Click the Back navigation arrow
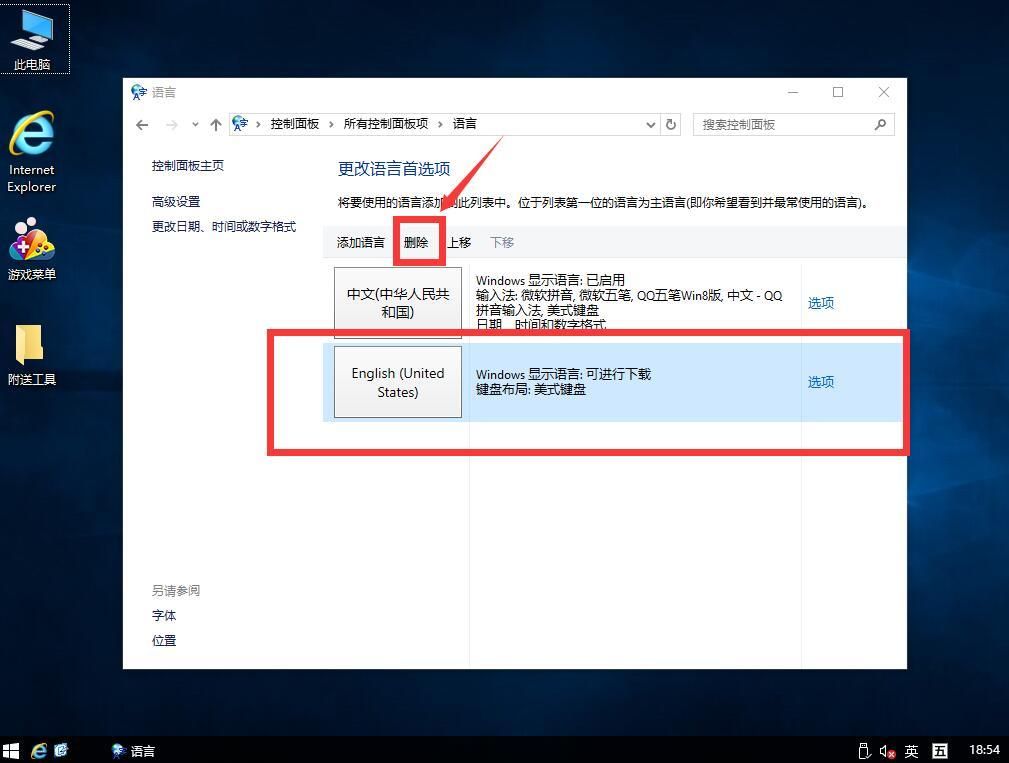The image size is (1009, 763). tap(142, 124)
